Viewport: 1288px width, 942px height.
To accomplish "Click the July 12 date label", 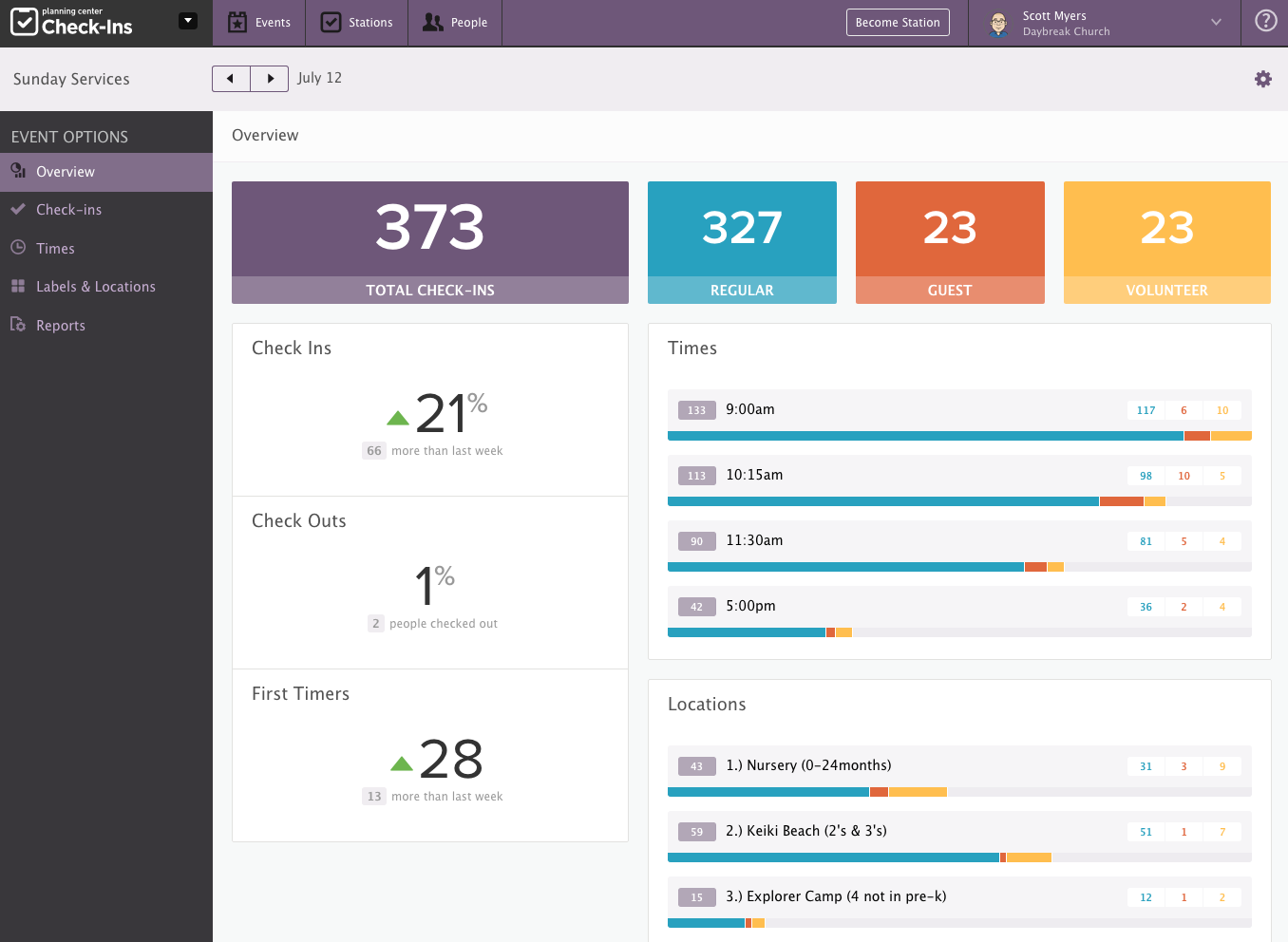I will pyautogui.click(x=319, y=78).
